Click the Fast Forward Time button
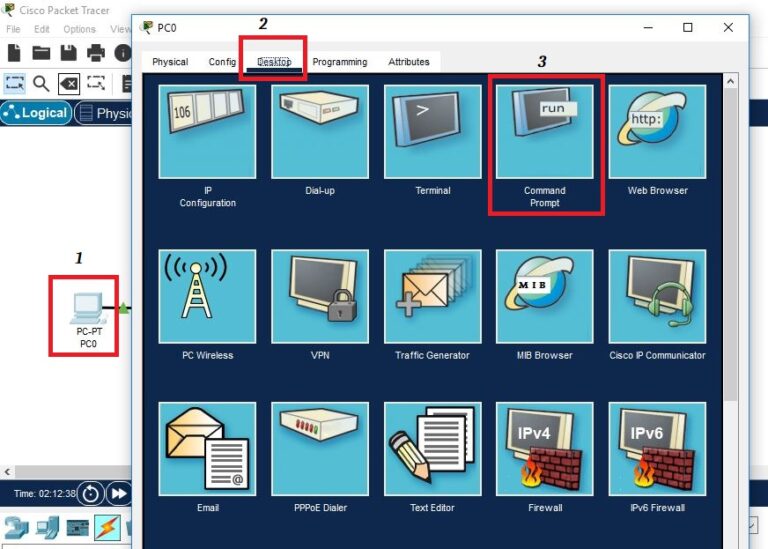 (119, 494)
